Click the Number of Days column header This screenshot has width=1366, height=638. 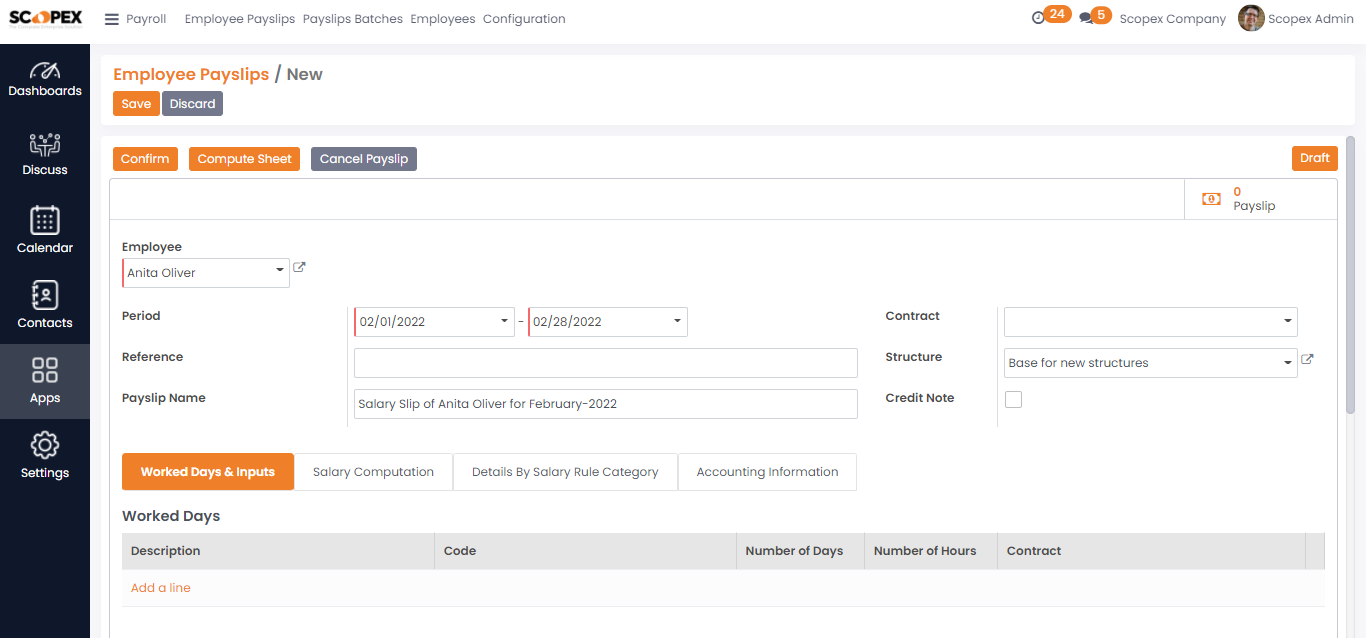(x=800, y=551)
